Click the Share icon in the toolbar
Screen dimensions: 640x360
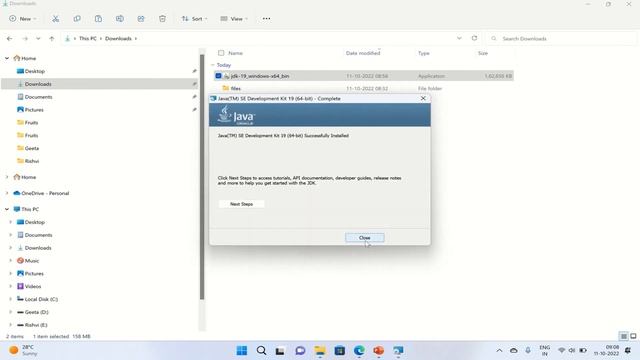point(141,19)
